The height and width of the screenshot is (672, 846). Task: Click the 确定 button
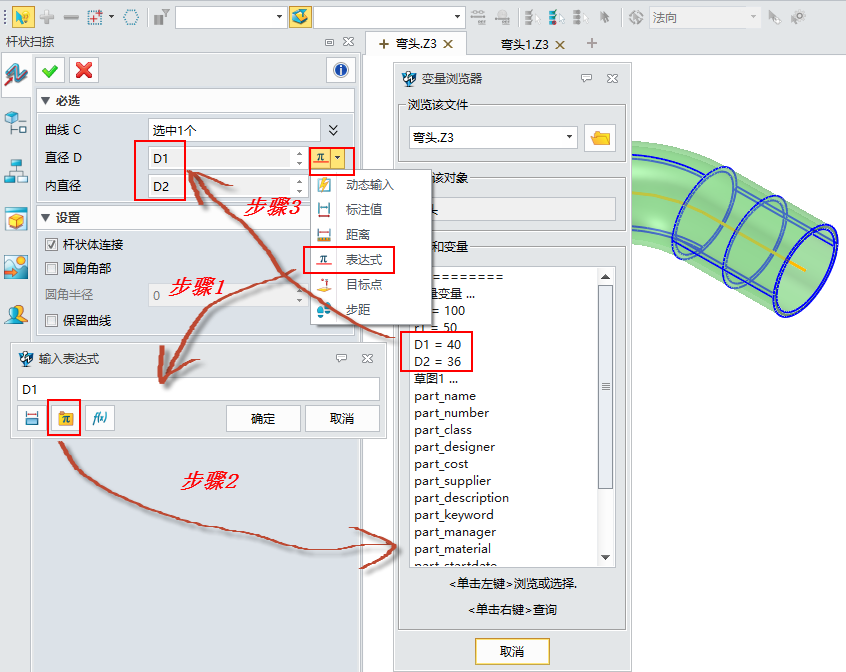(x=262, y=419)
